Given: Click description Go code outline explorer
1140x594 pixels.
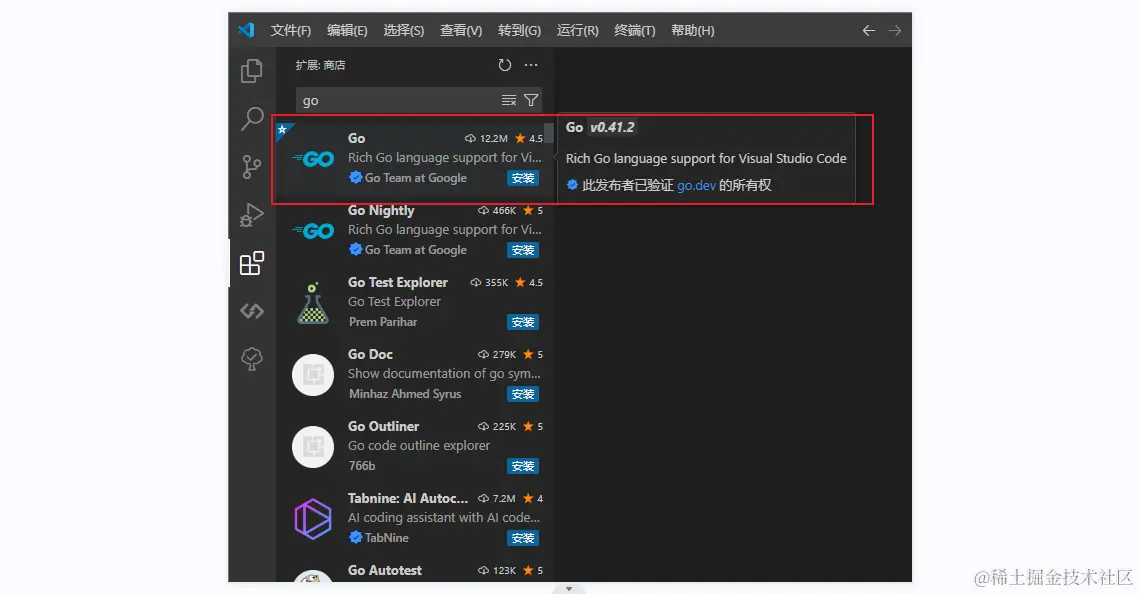Looking at the screenshot, I should pos(419,446).
